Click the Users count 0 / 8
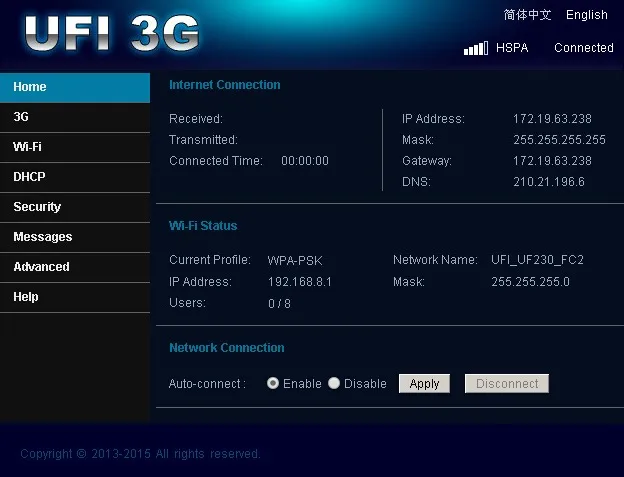Screen dimensions: 624x477 coord(279,304)
